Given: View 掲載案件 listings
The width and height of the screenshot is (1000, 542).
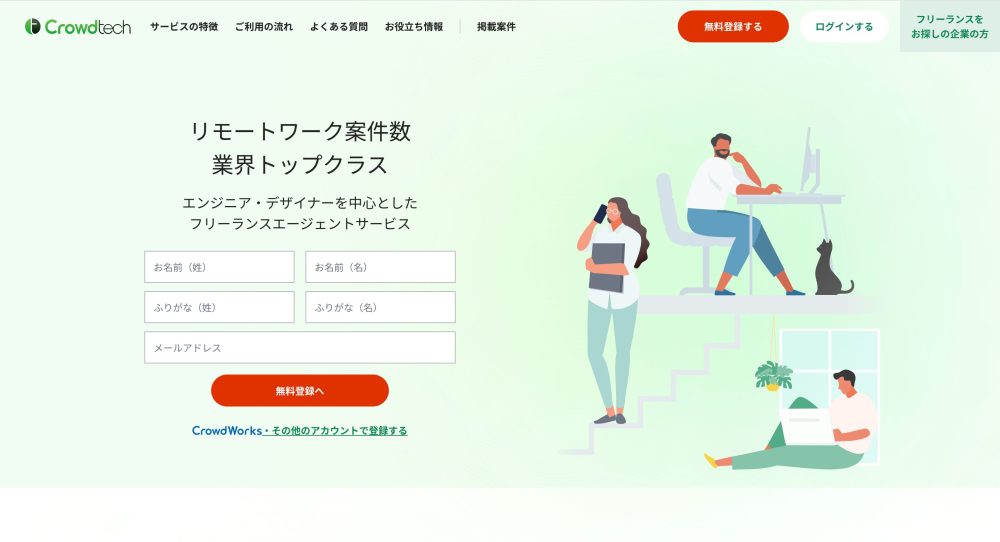Looking at the screenshot, I should 496,27.
